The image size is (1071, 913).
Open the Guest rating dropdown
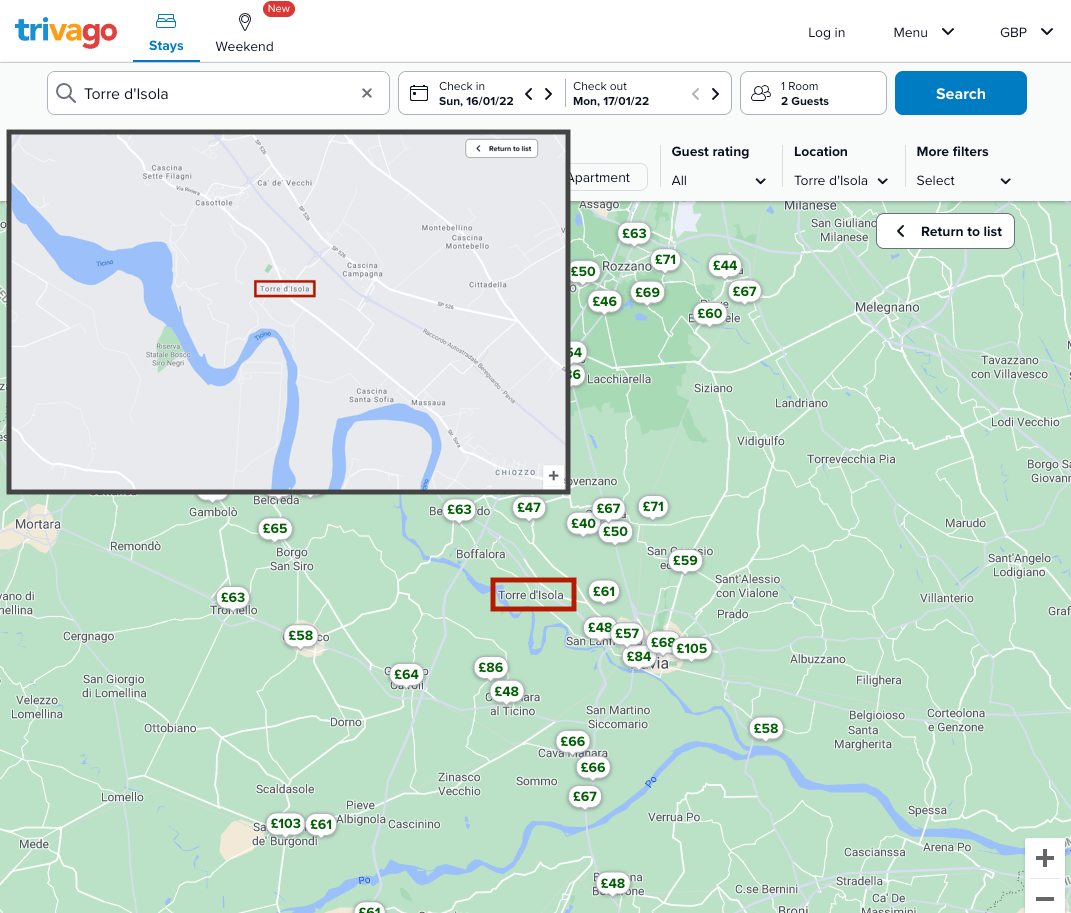tap(719, 181)
